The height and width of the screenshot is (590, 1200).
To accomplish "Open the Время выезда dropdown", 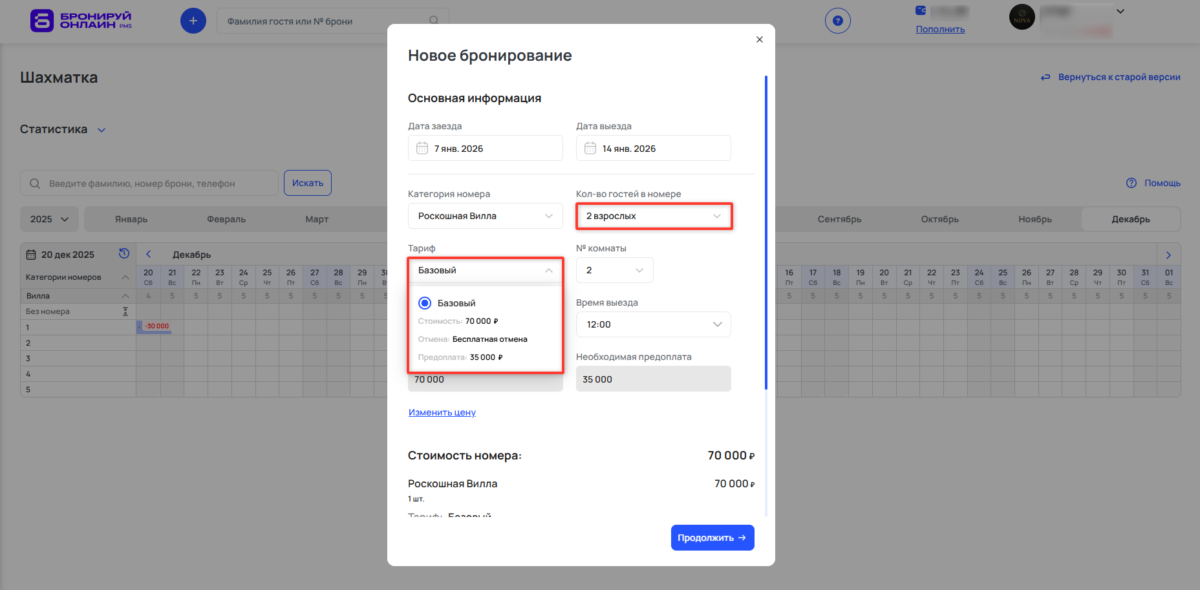I will (653, 324).
